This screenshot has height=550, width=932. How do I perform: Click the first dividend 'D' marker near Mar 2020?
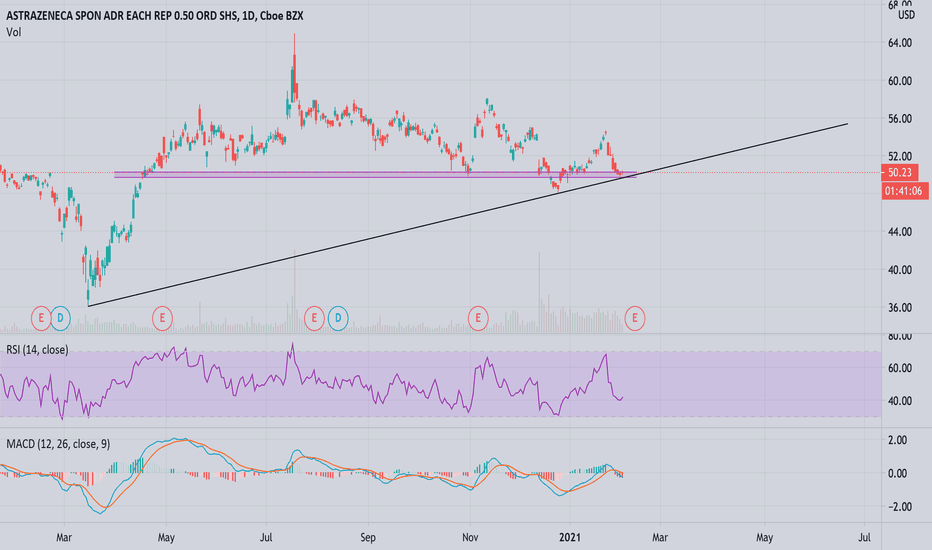point(60,319)
